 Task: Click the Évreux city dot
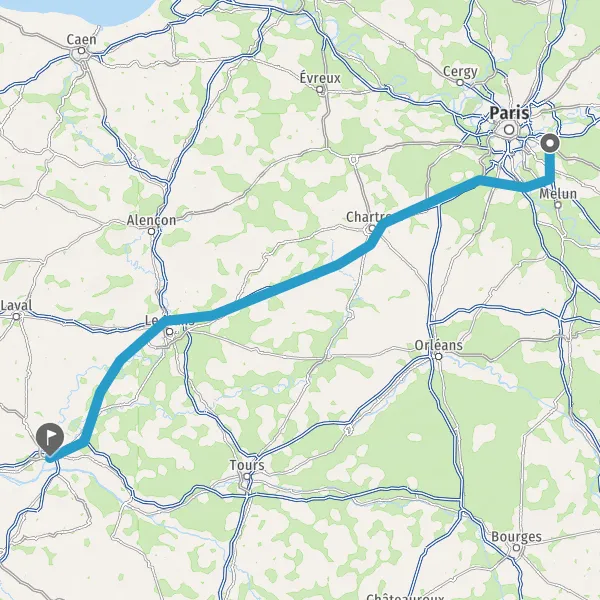coord(320,90)
